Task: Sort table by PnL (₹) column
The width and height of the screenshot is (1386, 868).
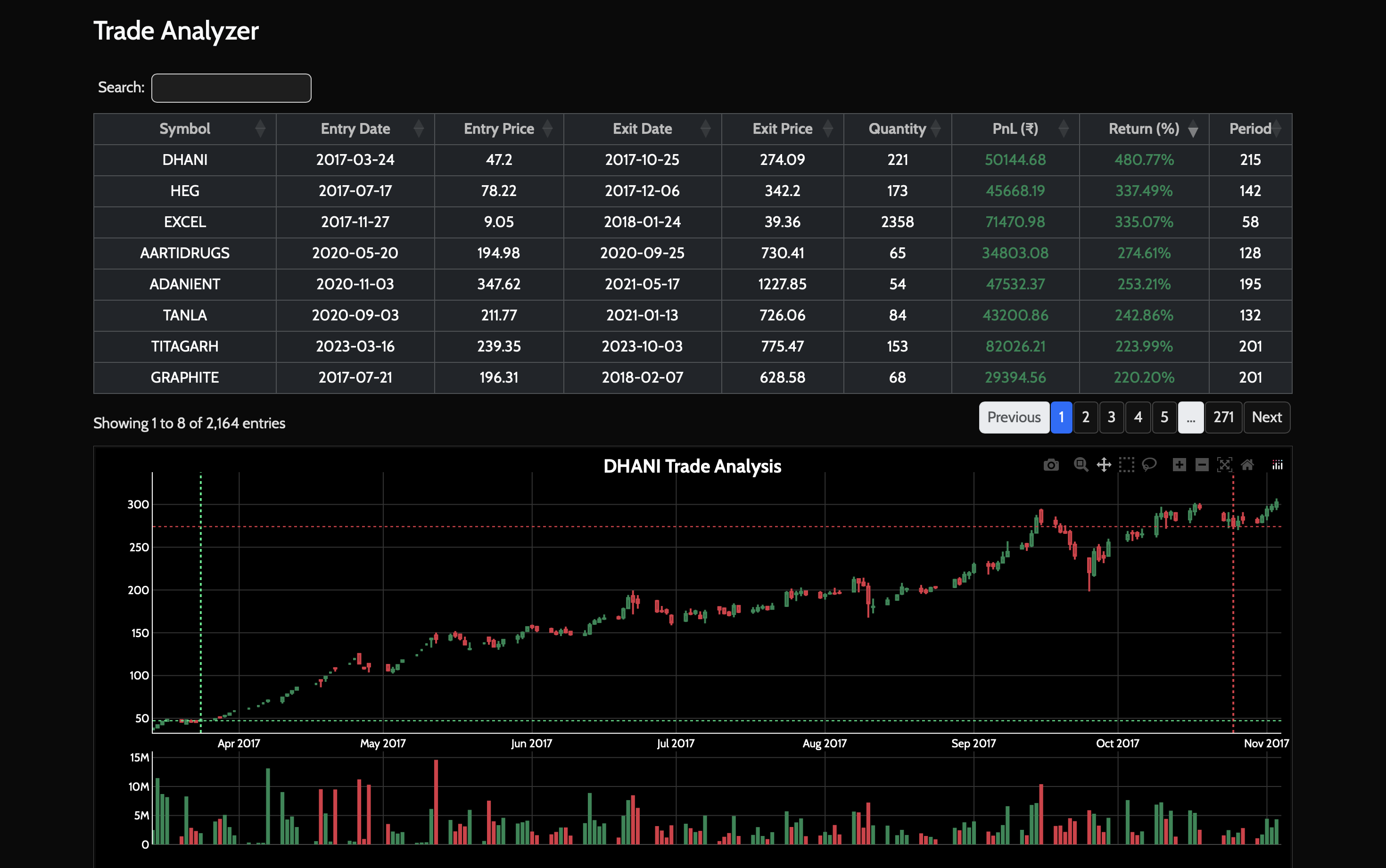Action: (1015, 129)
